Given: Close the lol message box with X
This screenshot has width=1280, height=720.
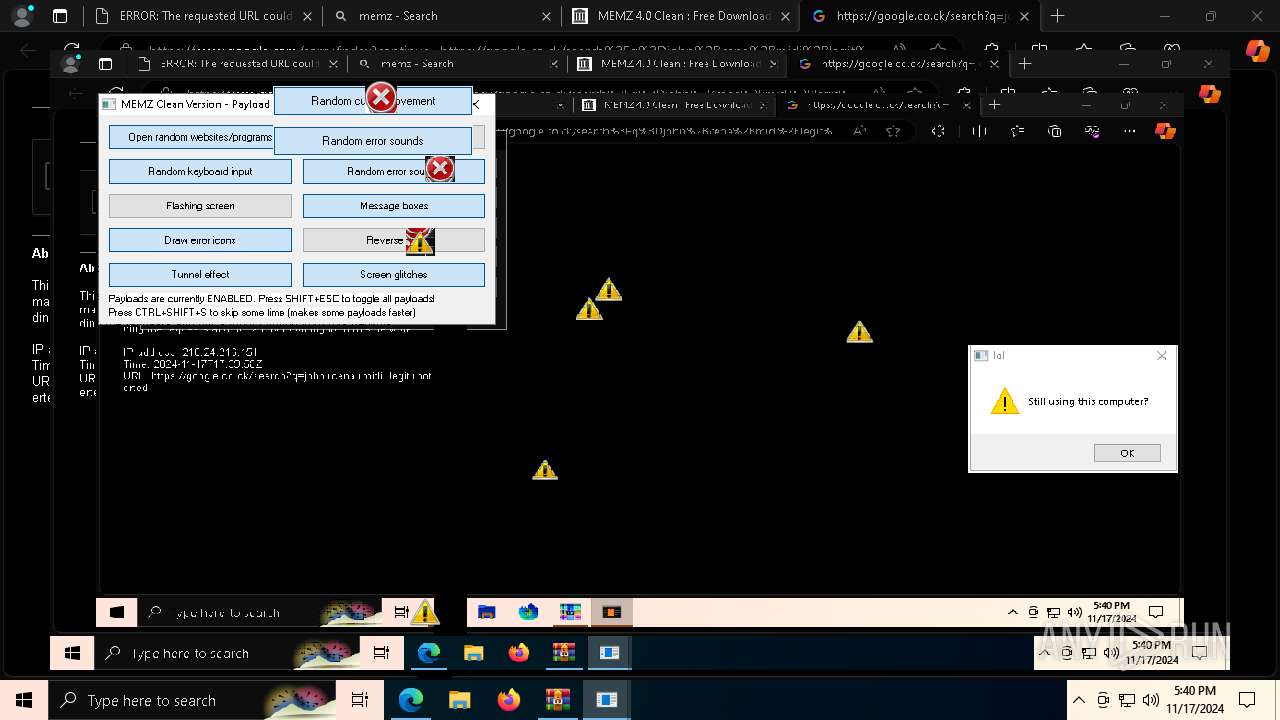Looking at the screenshot, I should click(1161, 355).
